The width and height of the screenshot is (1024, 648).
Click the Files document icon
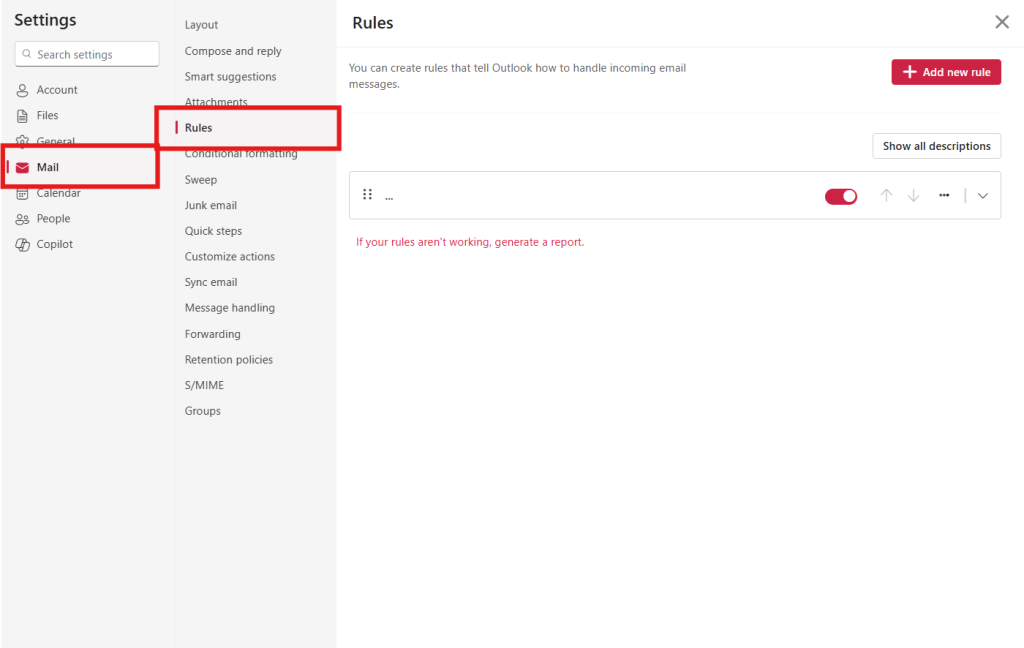pos(22,116)
